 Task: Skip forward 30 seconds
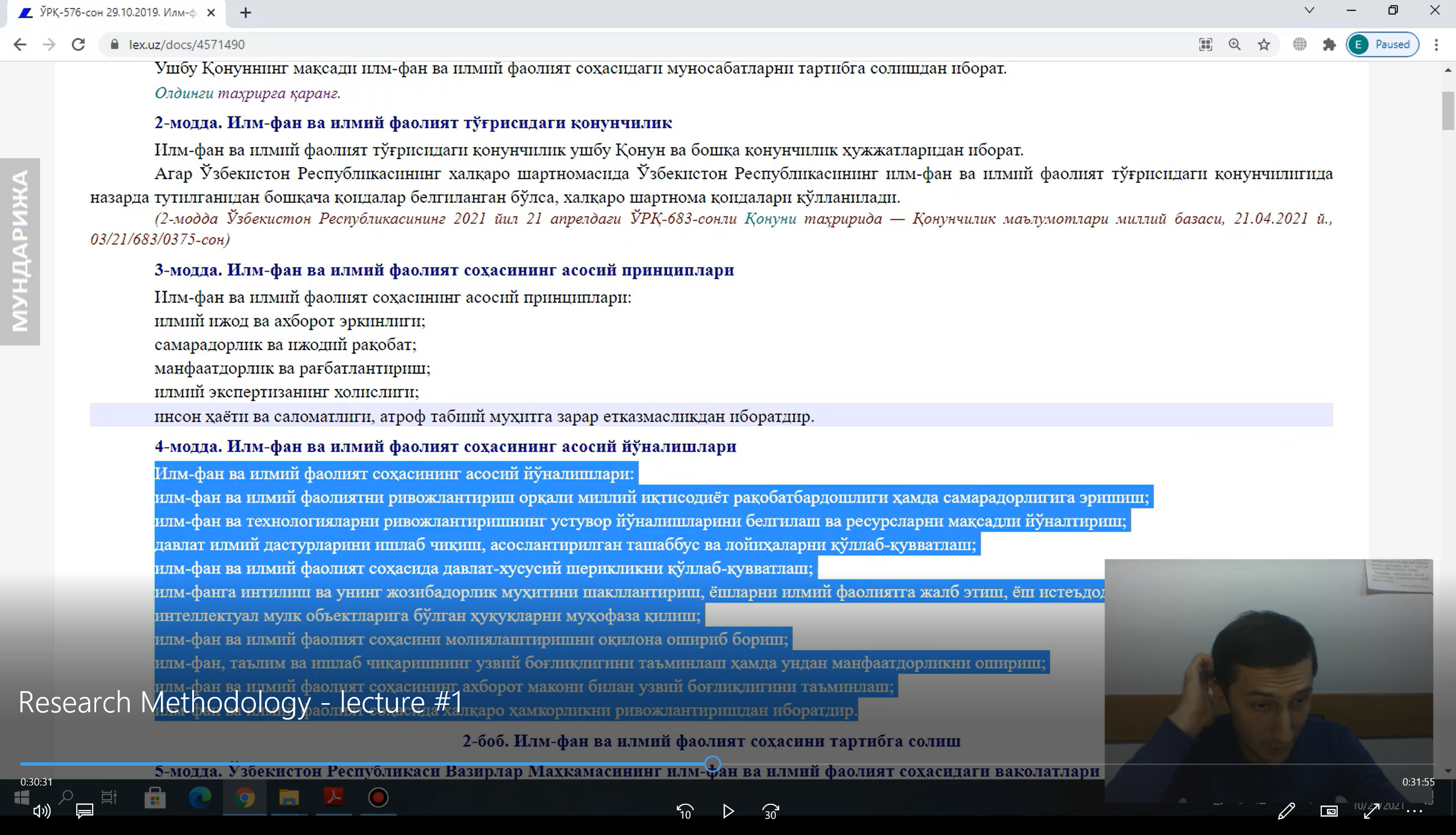point(771,812)
